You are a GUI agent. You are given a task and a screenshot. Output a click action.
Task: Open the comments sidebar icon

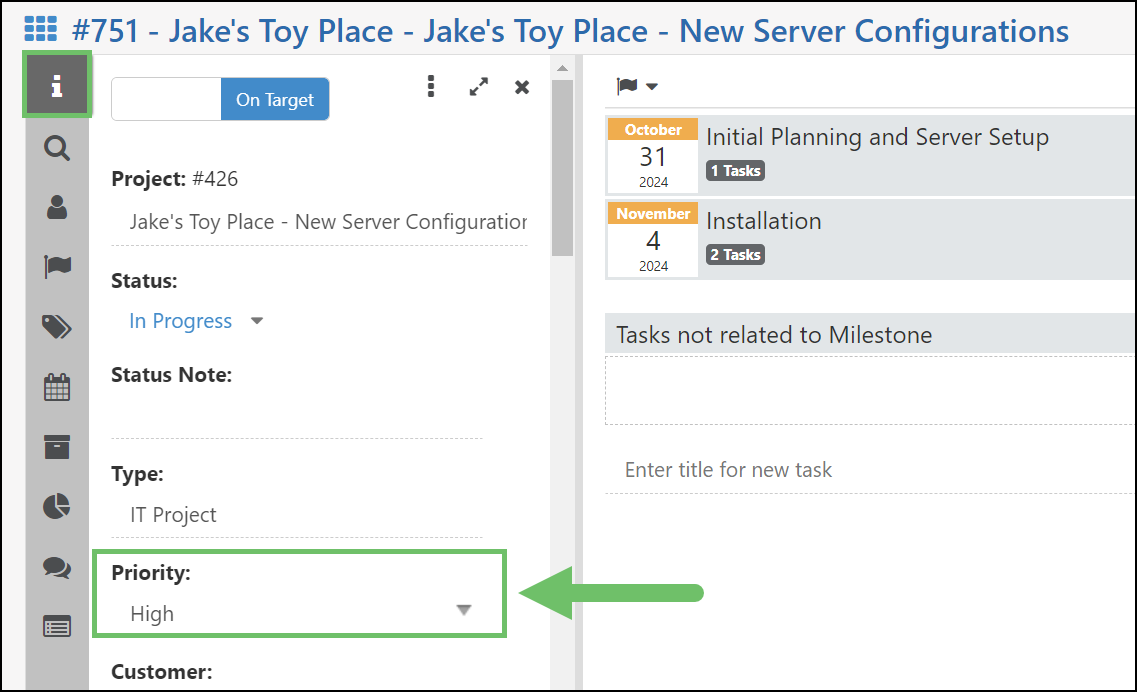pos(57,567)
